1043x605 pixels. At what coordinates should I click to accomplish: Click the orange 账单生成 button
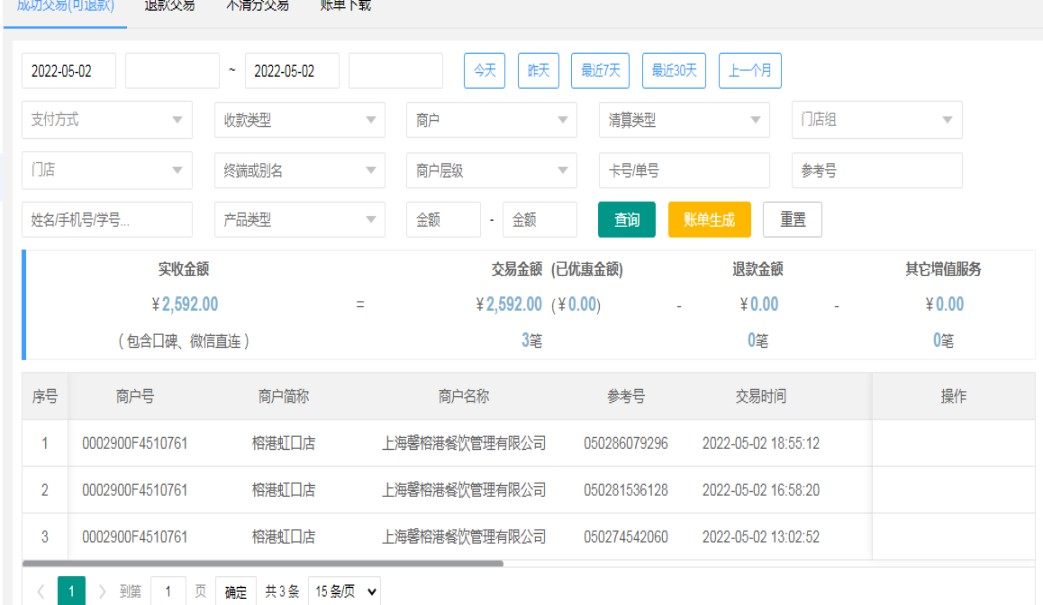[709, 220]
